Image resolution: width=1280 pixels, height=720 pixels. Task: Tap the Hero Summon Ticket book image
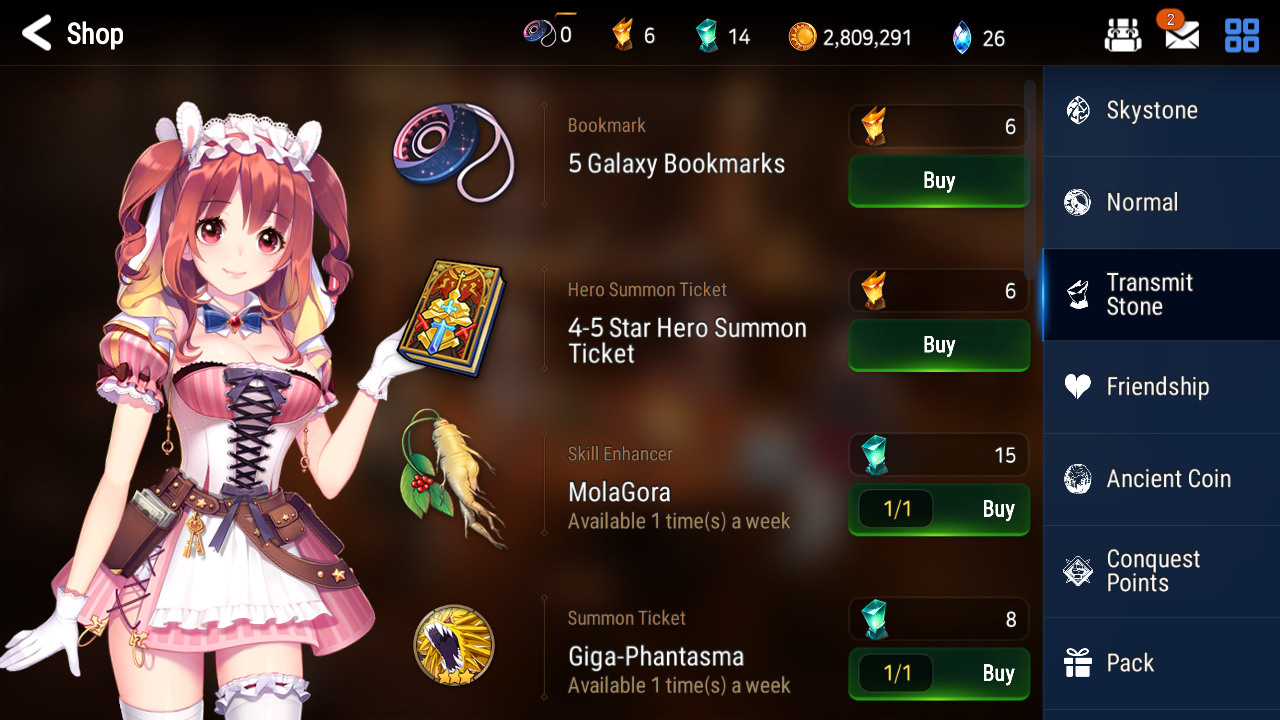pyautogui.click(x=451, y=317)
